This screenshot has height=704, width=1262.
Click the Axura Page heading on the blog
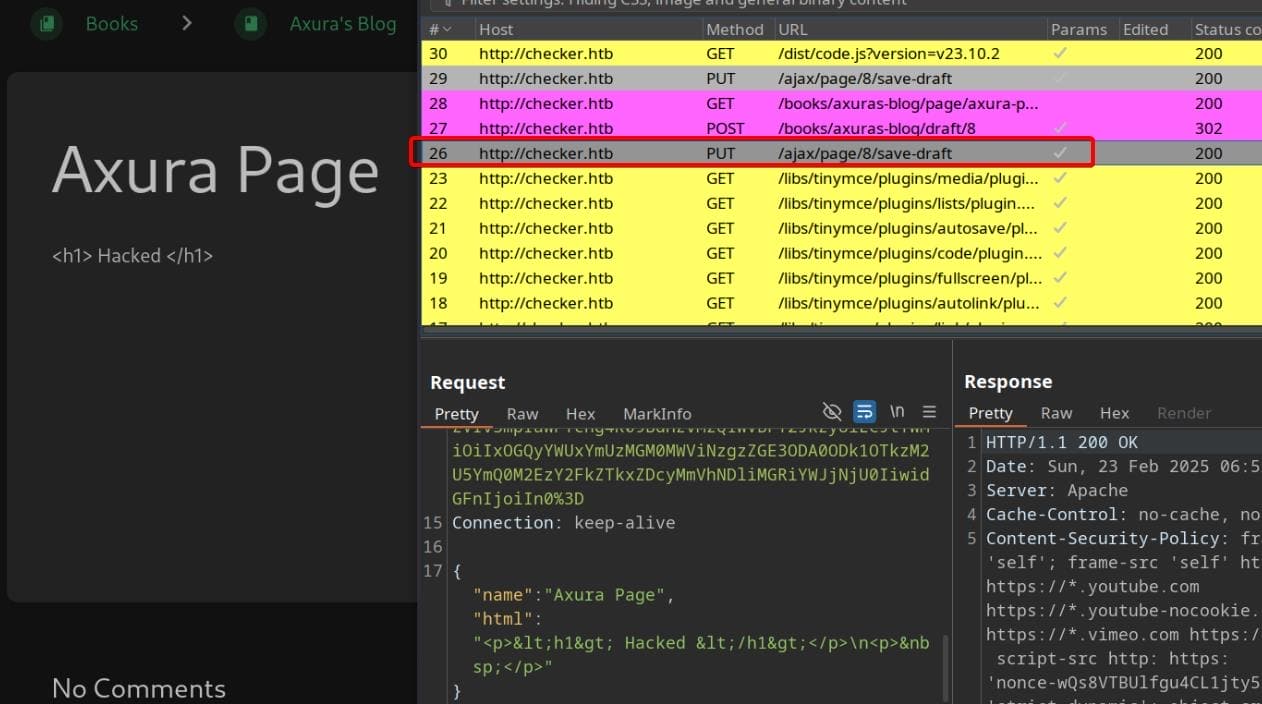215,170
